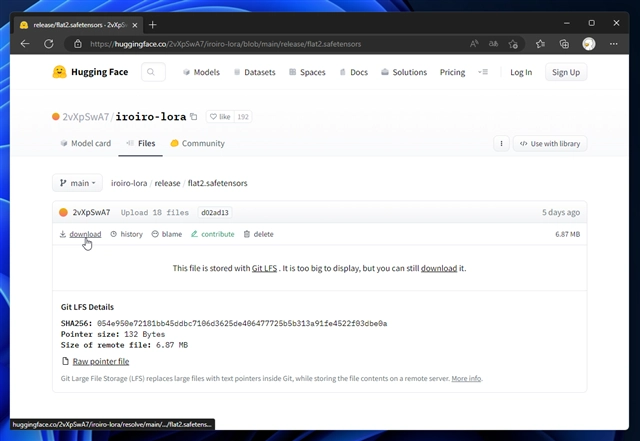Open the Docs page
Viewport: 640px width, 441px height.
pos(353,72)
